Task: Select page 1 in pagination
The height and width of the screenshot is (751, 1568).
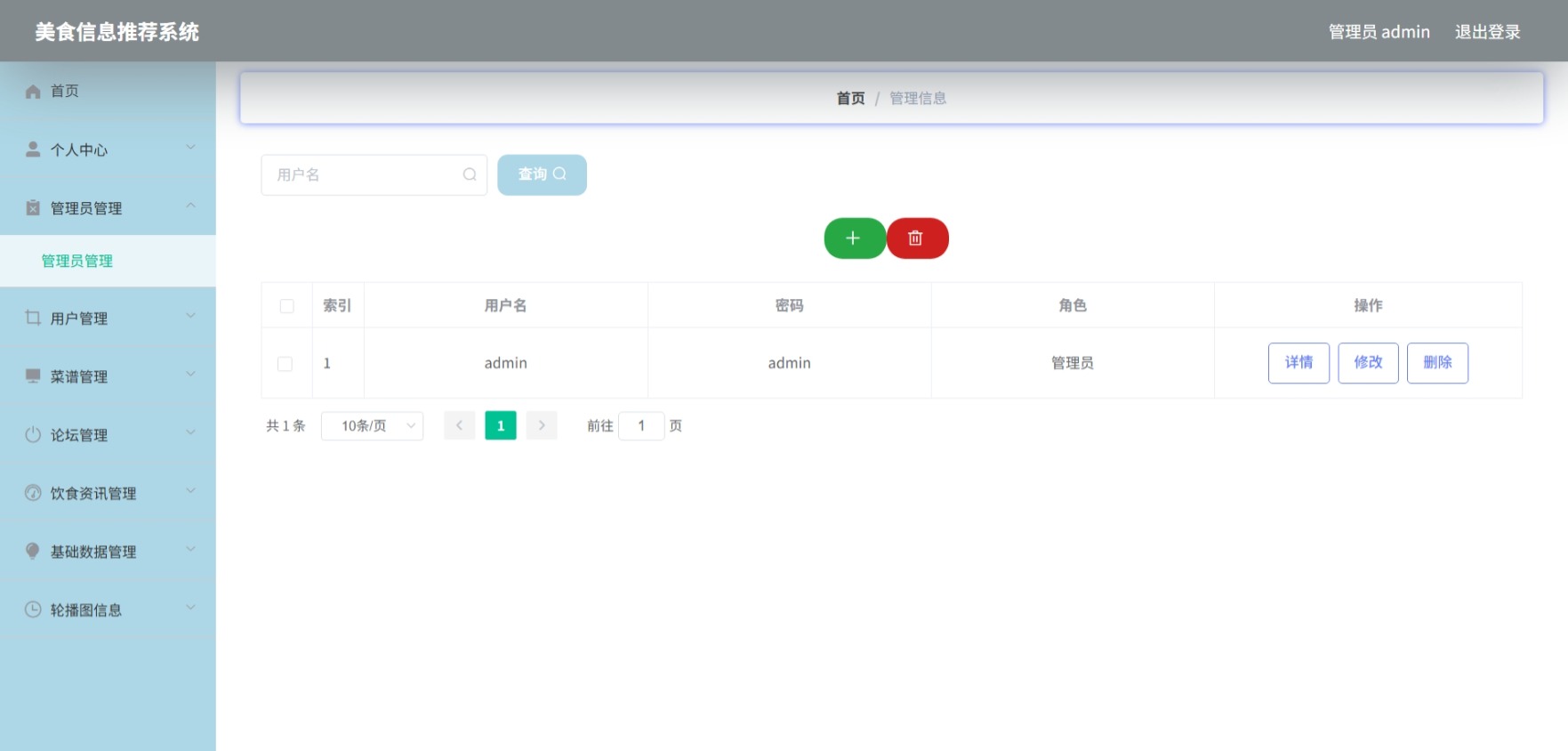Action: tap(501, 425)
